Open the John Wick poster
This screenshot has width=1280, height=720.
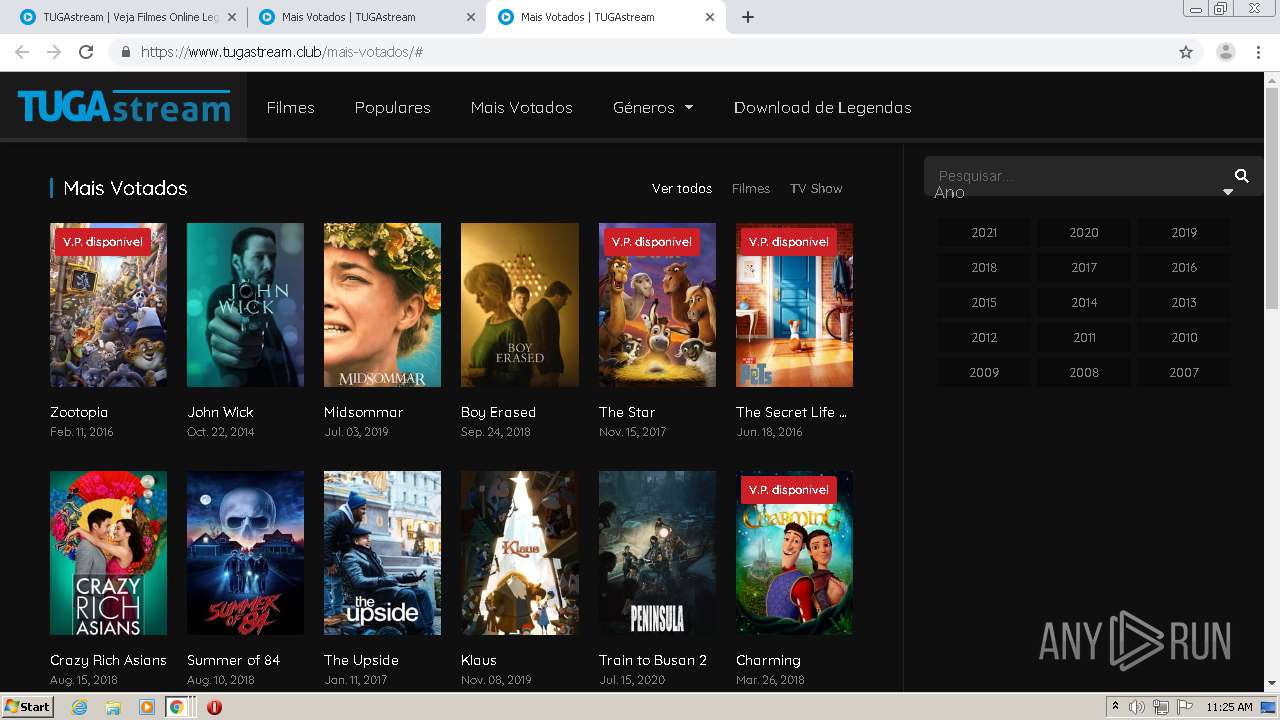click(x=245, y=305)
